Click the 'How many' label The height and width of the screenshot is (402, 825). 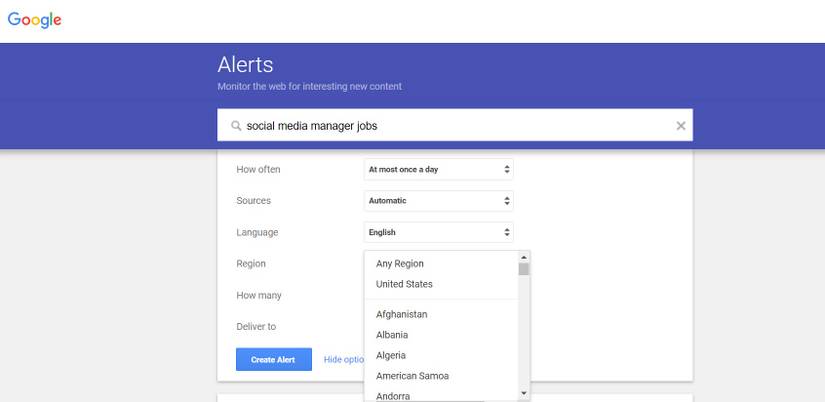[x=259, y=295]
